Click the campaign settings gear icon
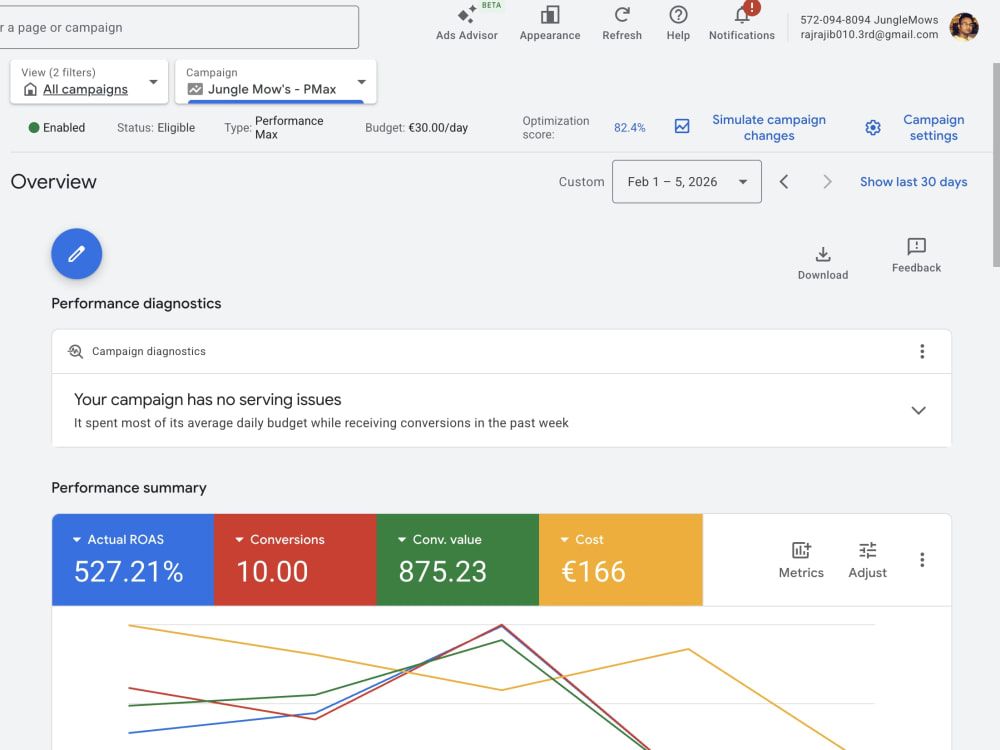This screenshot has height=750, width=1000. tap(872, 128)
